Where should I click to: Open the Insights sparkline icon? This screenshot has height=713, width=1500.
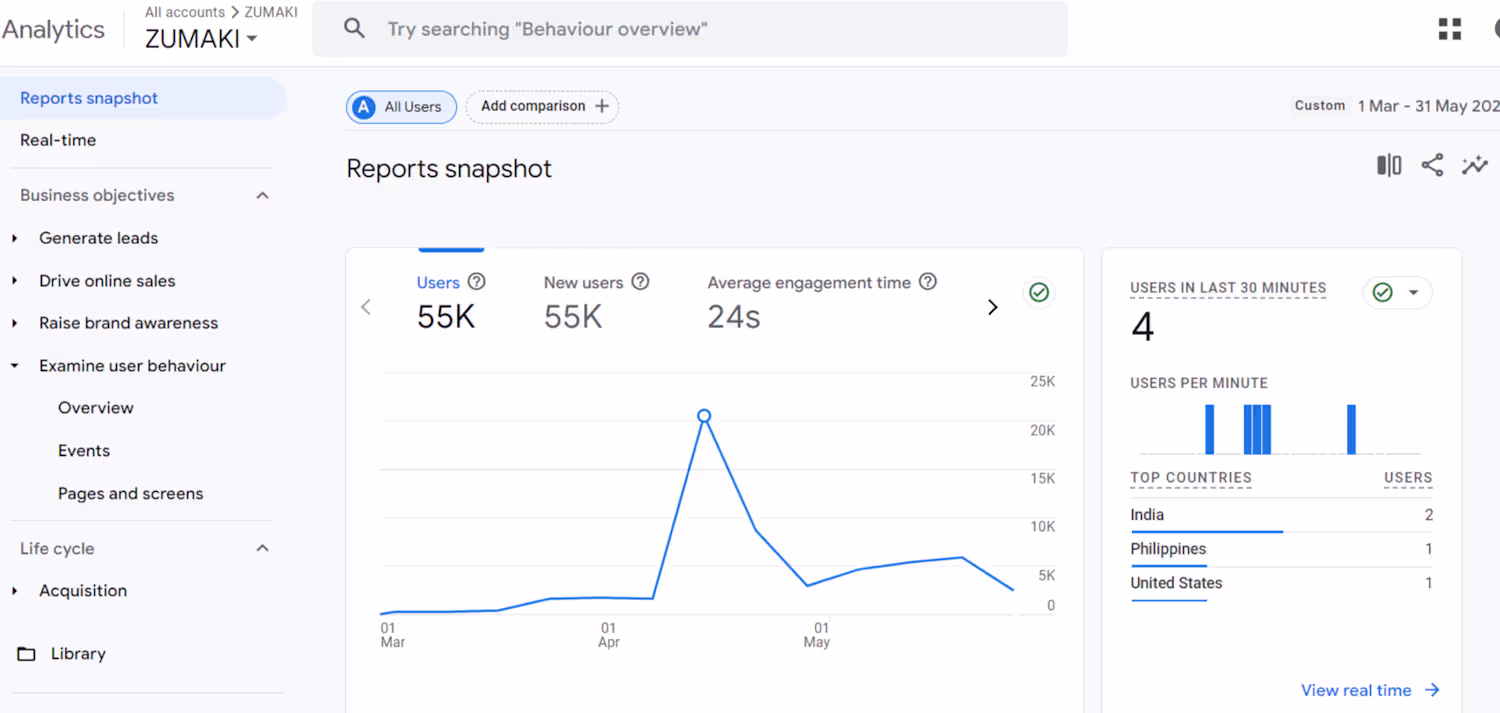pyautogui.click(x=1474, y=165)
